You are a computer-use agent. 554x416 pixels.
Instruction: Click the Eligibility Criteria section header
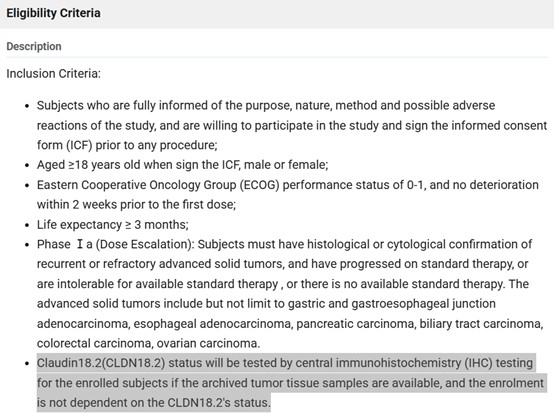click(53, 13)
